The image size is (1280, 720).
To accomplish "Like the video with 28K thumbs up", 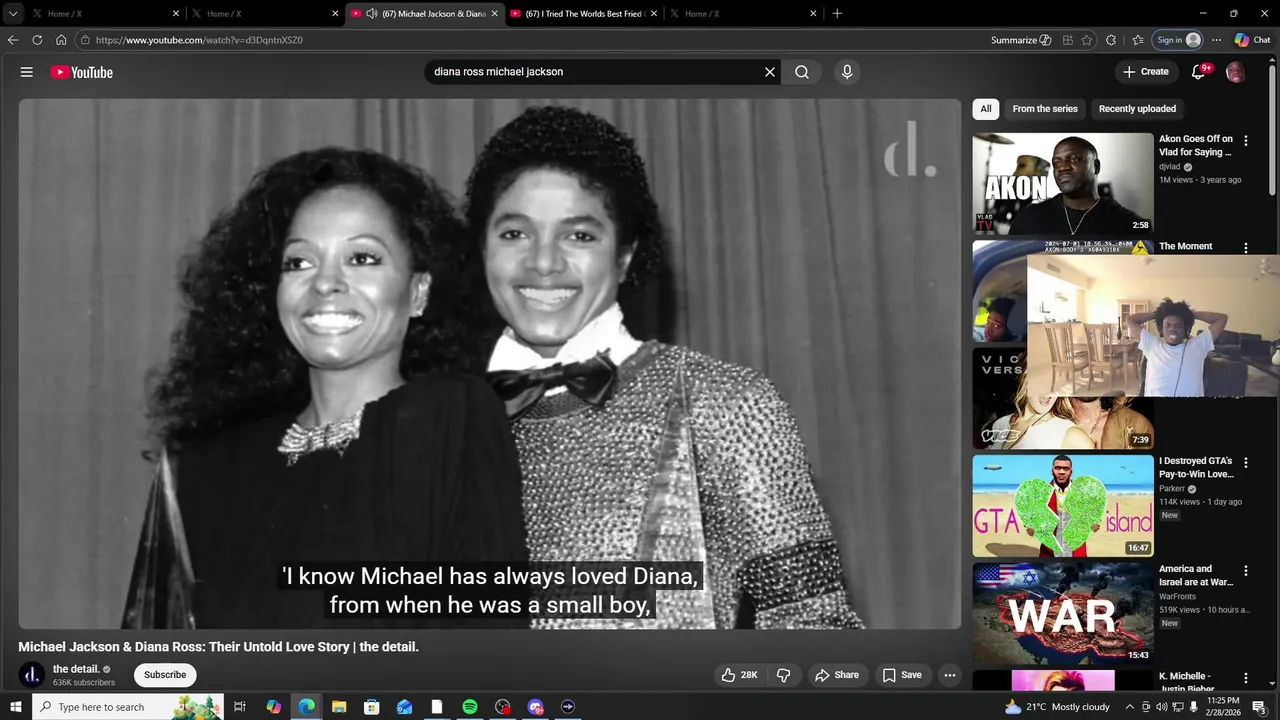I will (x=740, y=675).
